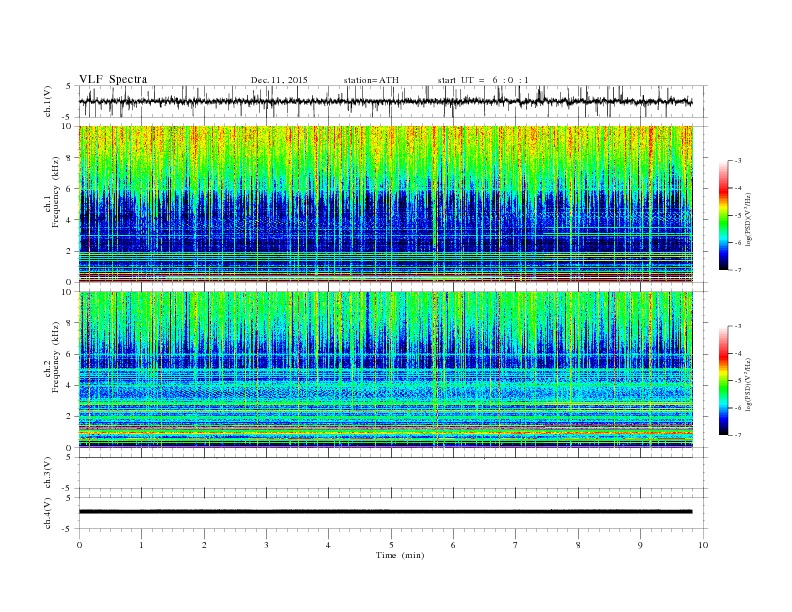This screenshot has width=792, height=612.
Task: Click the empty ch.3 voltage panel
Action: (393, 473)
